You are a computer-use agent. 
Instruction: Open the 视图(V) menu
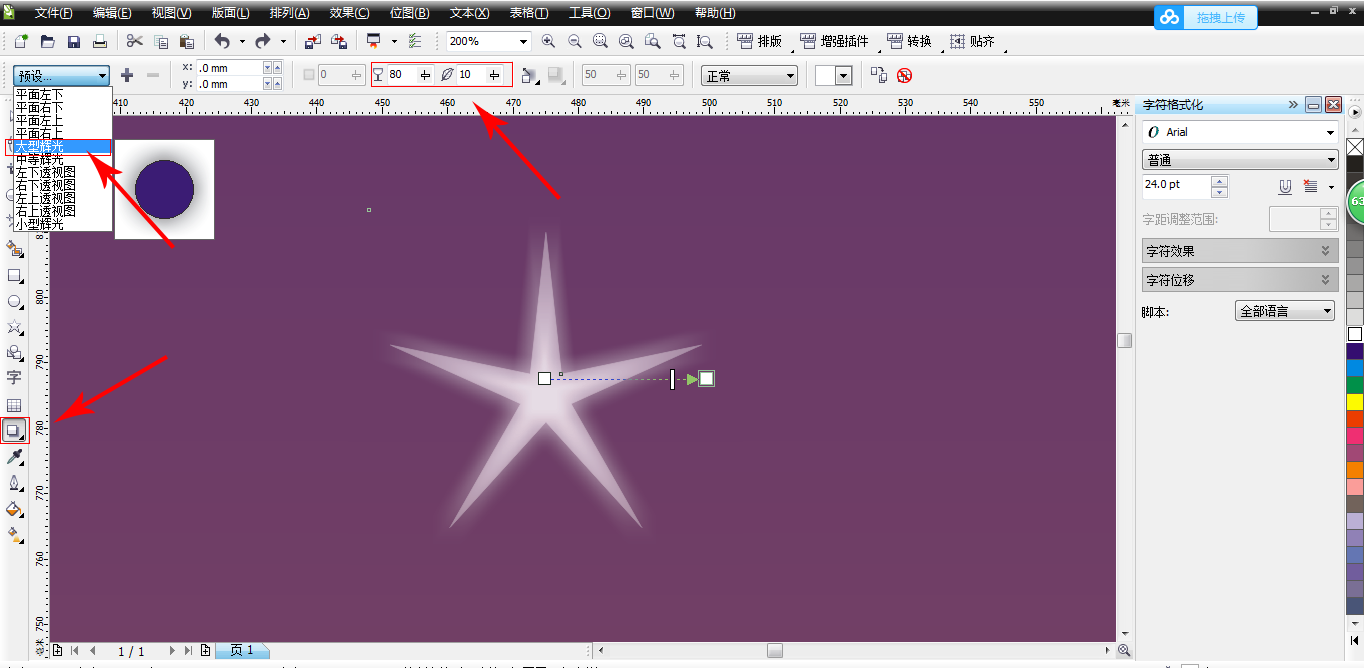171,13
